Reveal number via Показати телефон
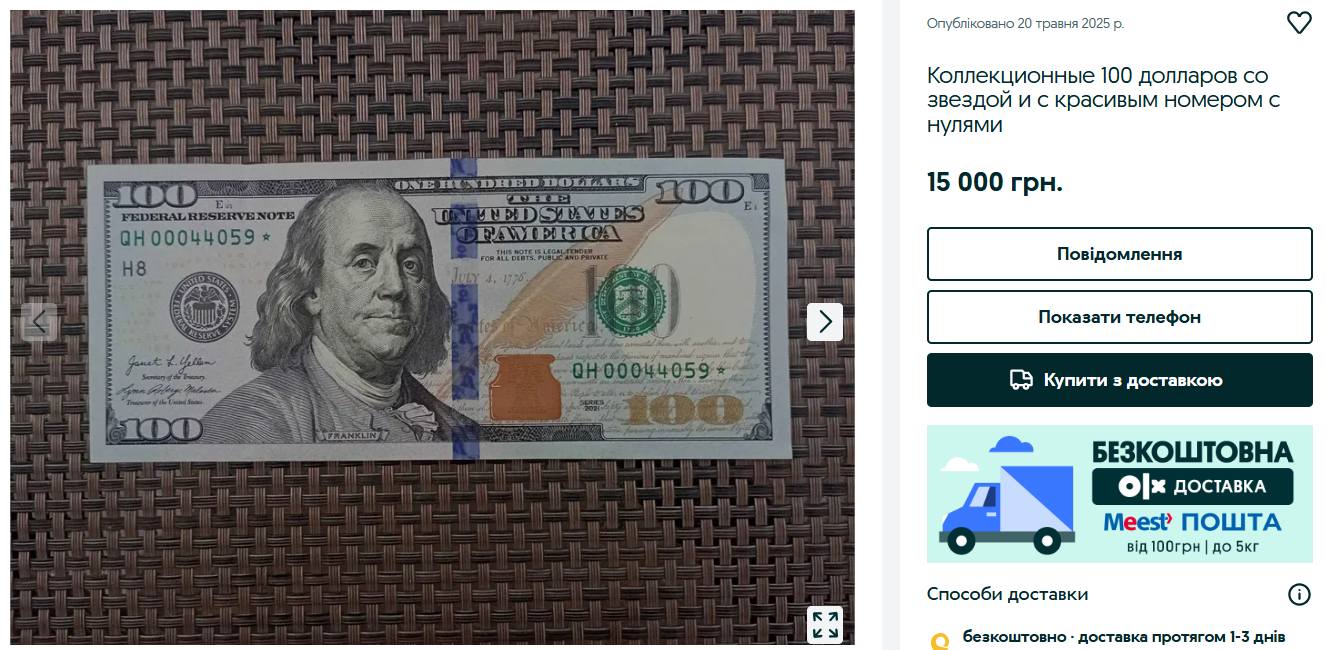This screenshot has height=650, width=1327. point(1120,317)
